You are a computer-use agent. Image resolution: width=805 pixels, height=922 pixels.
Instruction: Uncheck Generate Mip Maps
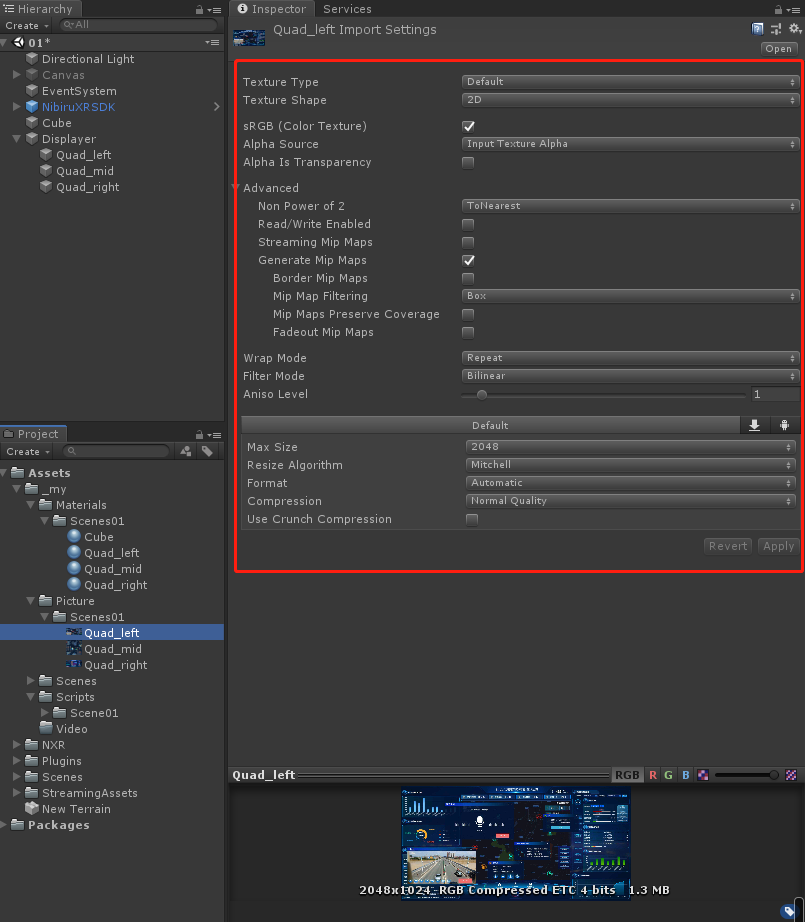pyautogui.click(x=468, y=260)
